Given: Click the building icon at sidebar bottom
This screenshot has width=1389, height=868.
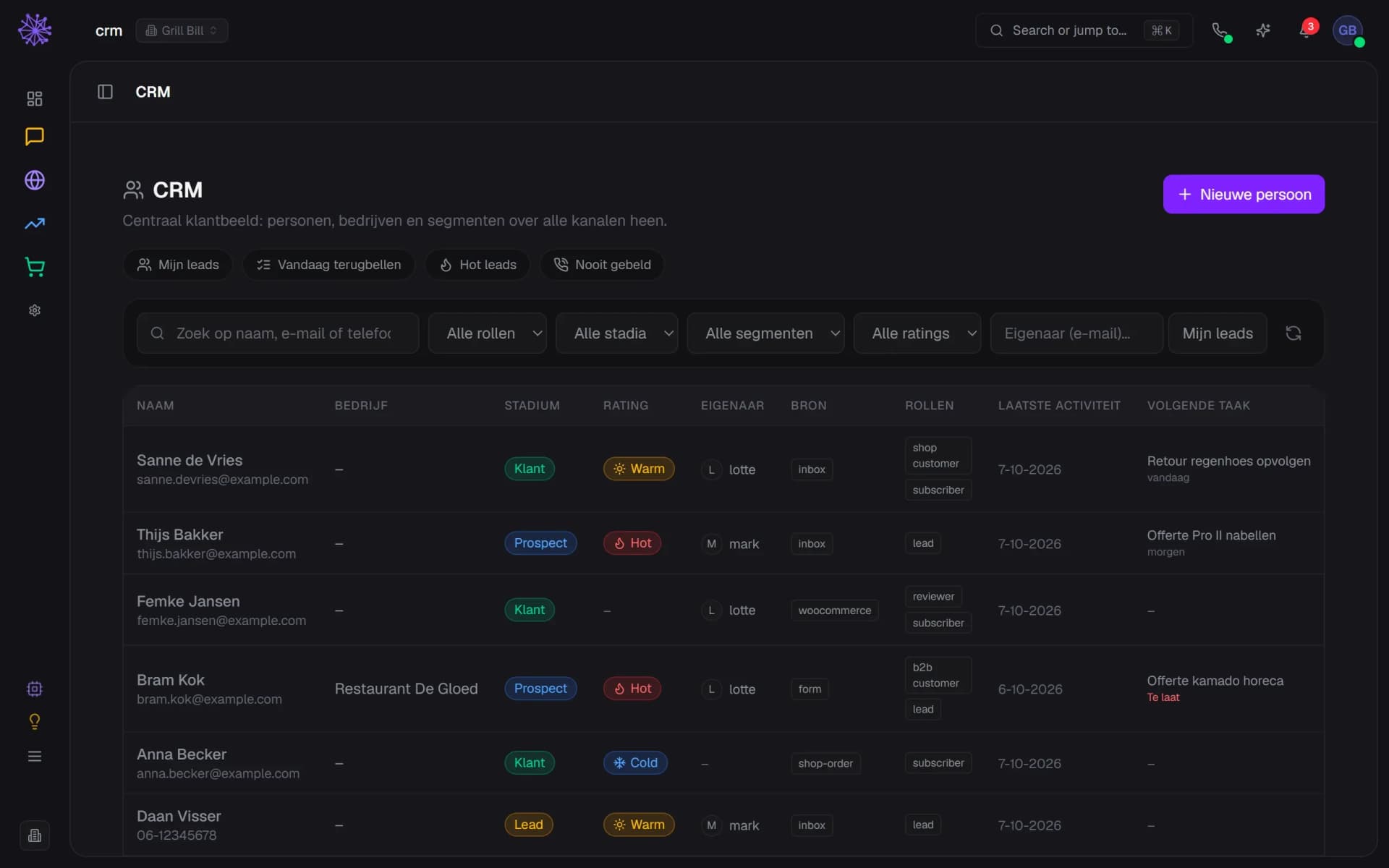Looking at the screenshot, I should click(x=35, y=835).
